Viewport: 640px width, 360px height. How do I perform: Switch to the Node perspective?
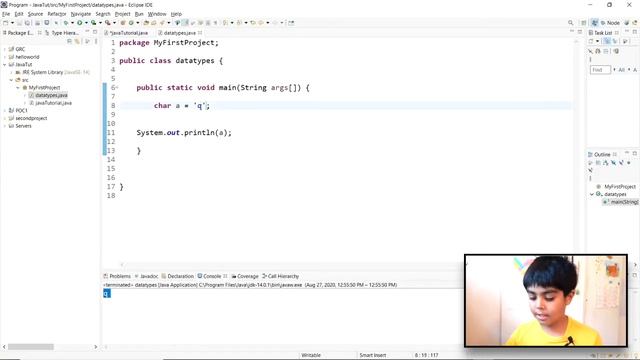[610, 23]
